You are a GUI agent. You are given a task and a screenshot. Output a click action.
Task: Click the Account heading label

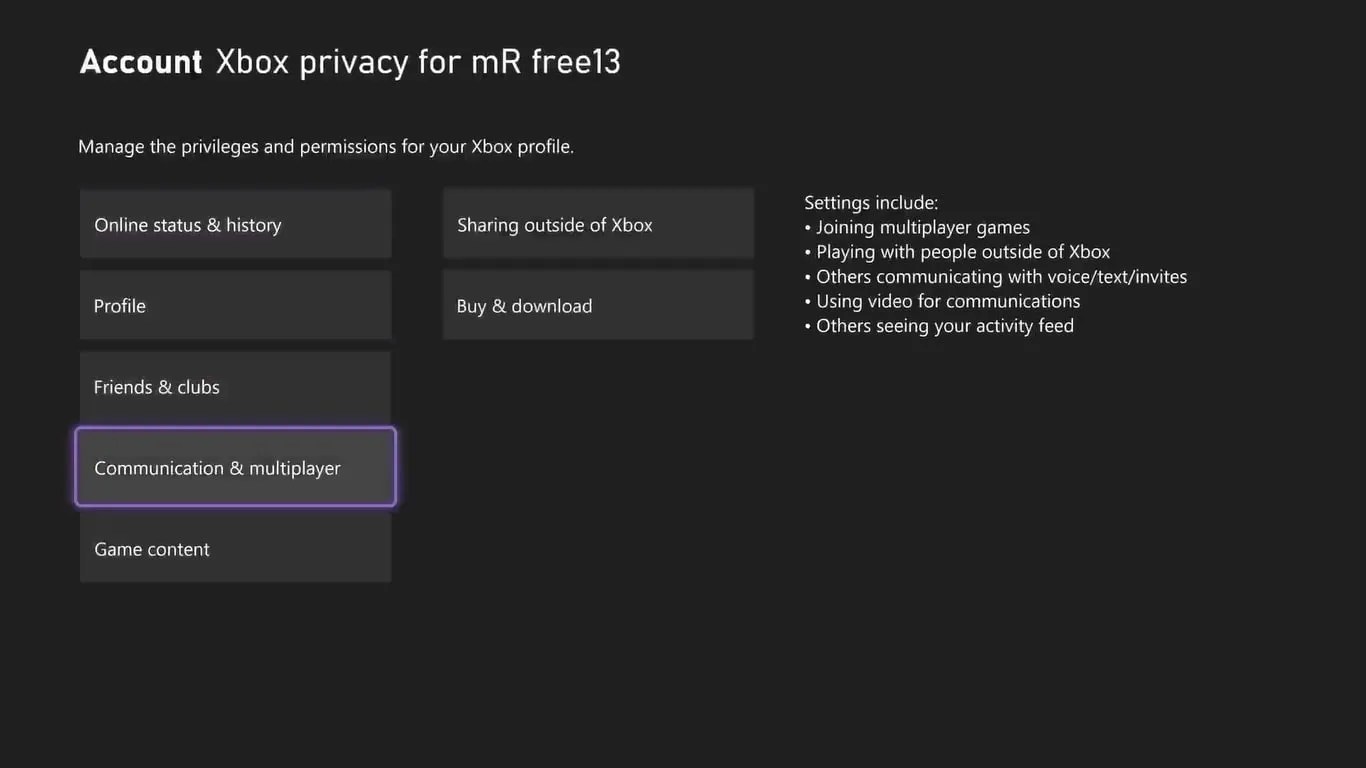pos(140,61)
